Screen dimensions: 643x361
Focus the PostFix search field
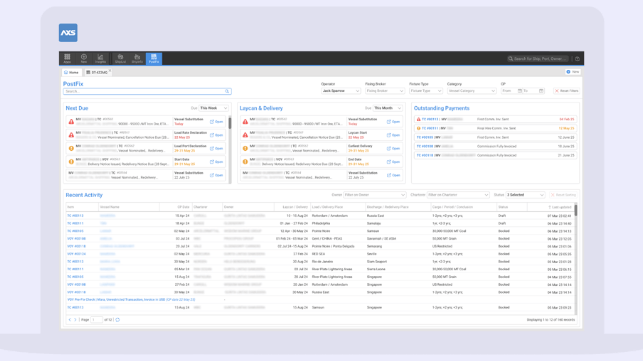click(147, 91)
